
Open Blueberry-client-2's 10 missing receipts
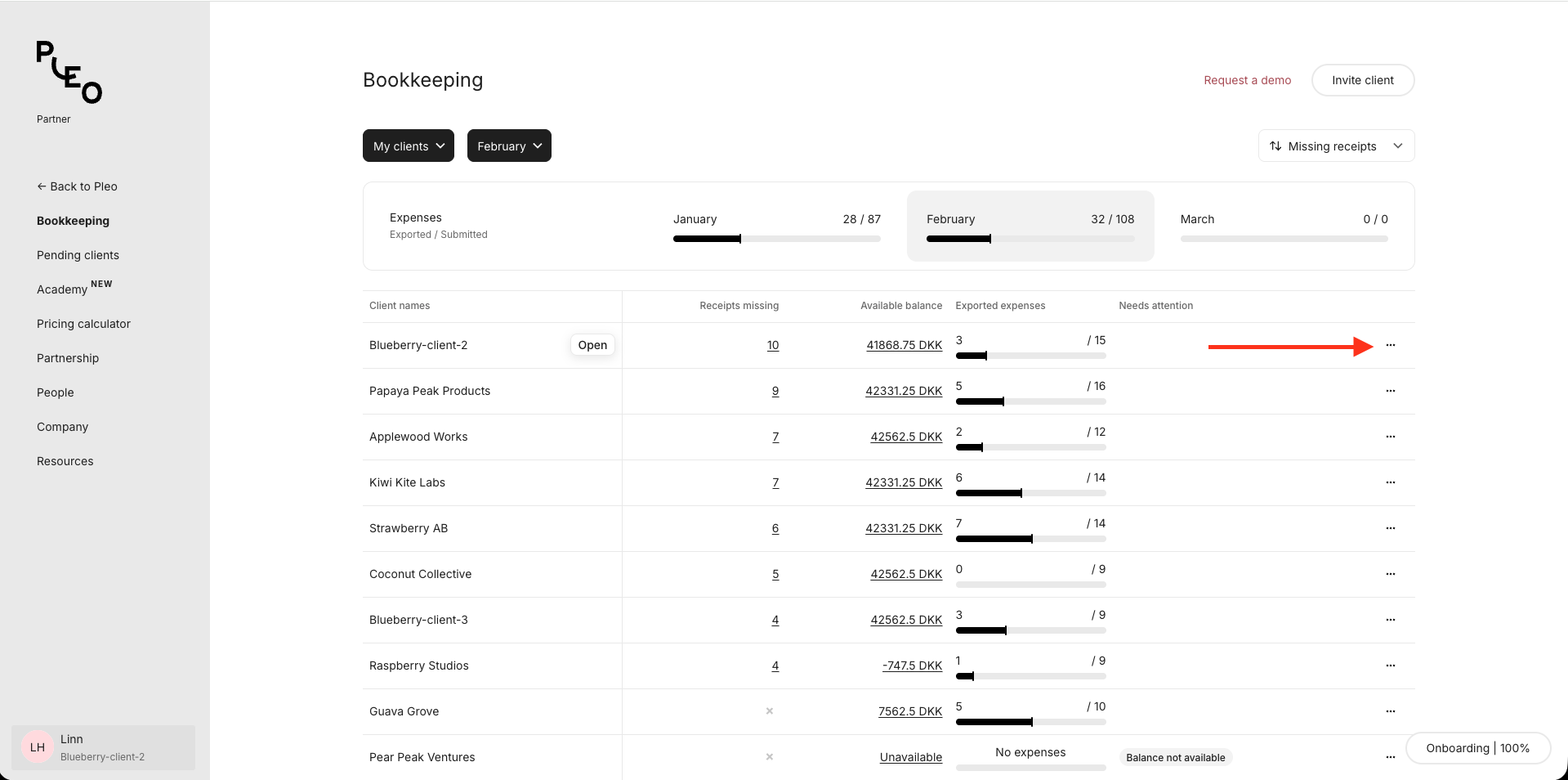773,345
